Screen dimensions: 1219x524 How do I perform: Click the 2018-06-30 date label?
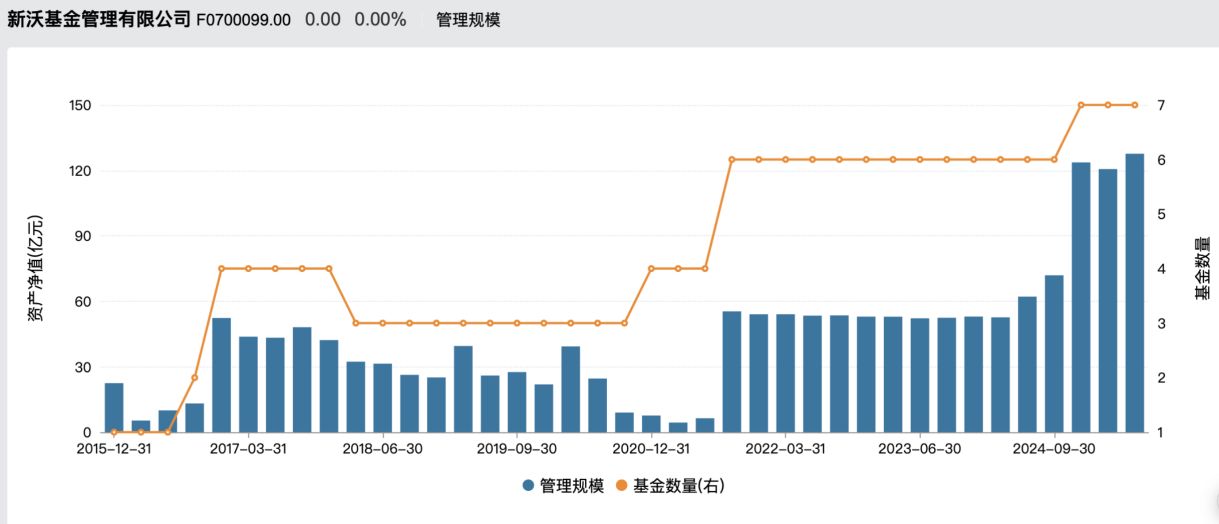(x=382, y=449)
